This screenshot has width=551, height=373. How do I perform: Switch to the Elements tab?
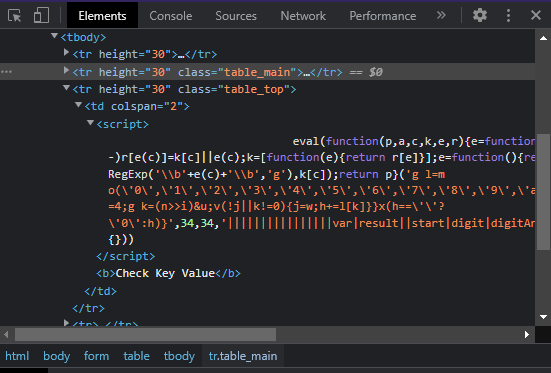(102, 16)
